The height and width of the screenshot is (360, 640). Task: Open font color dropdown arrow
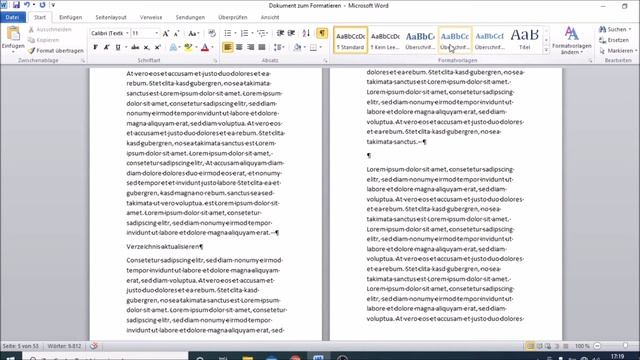pos(212,47)
